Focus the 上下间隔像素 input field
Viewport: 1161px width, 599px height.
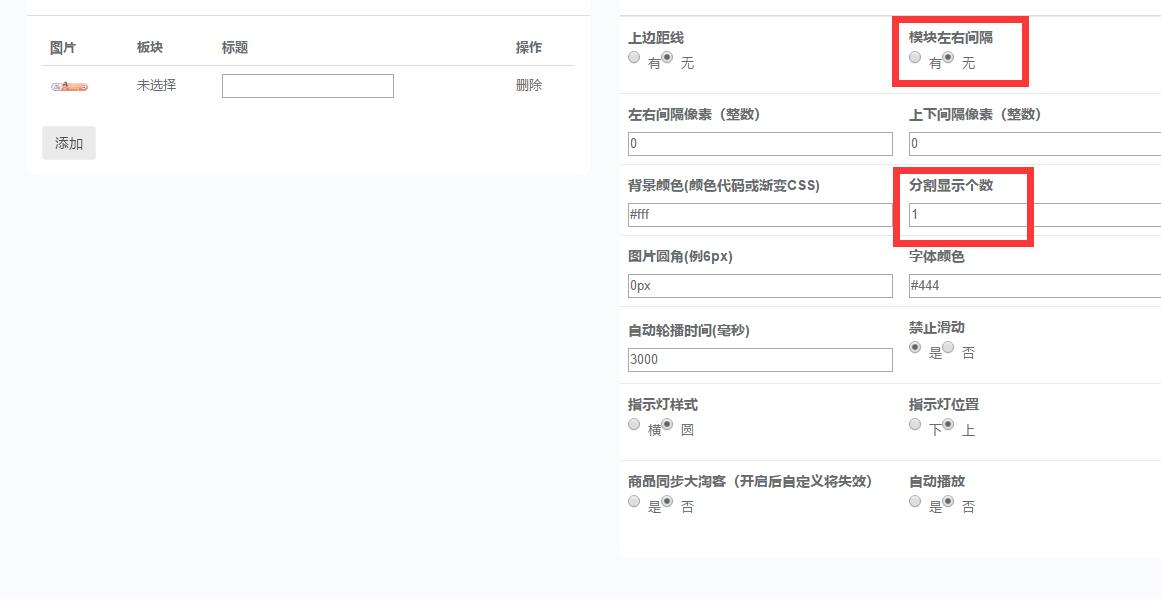pos(1035,144)
